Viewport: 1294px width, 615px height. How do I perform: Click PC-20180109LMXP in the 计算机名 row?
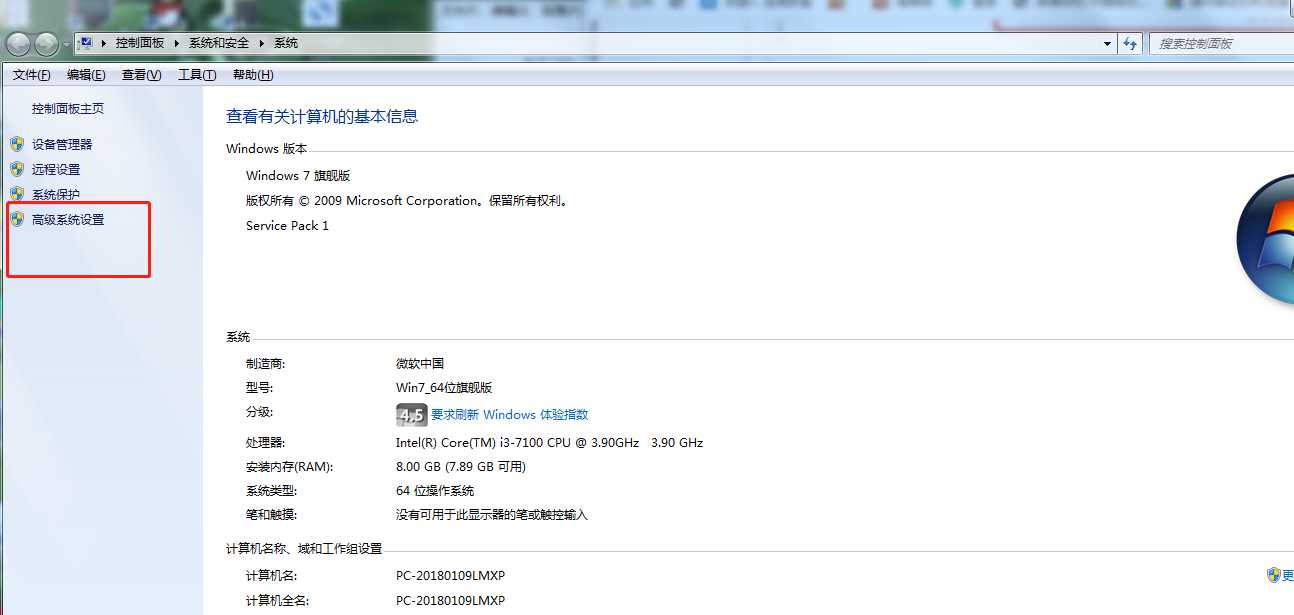[x=450, y=576]
